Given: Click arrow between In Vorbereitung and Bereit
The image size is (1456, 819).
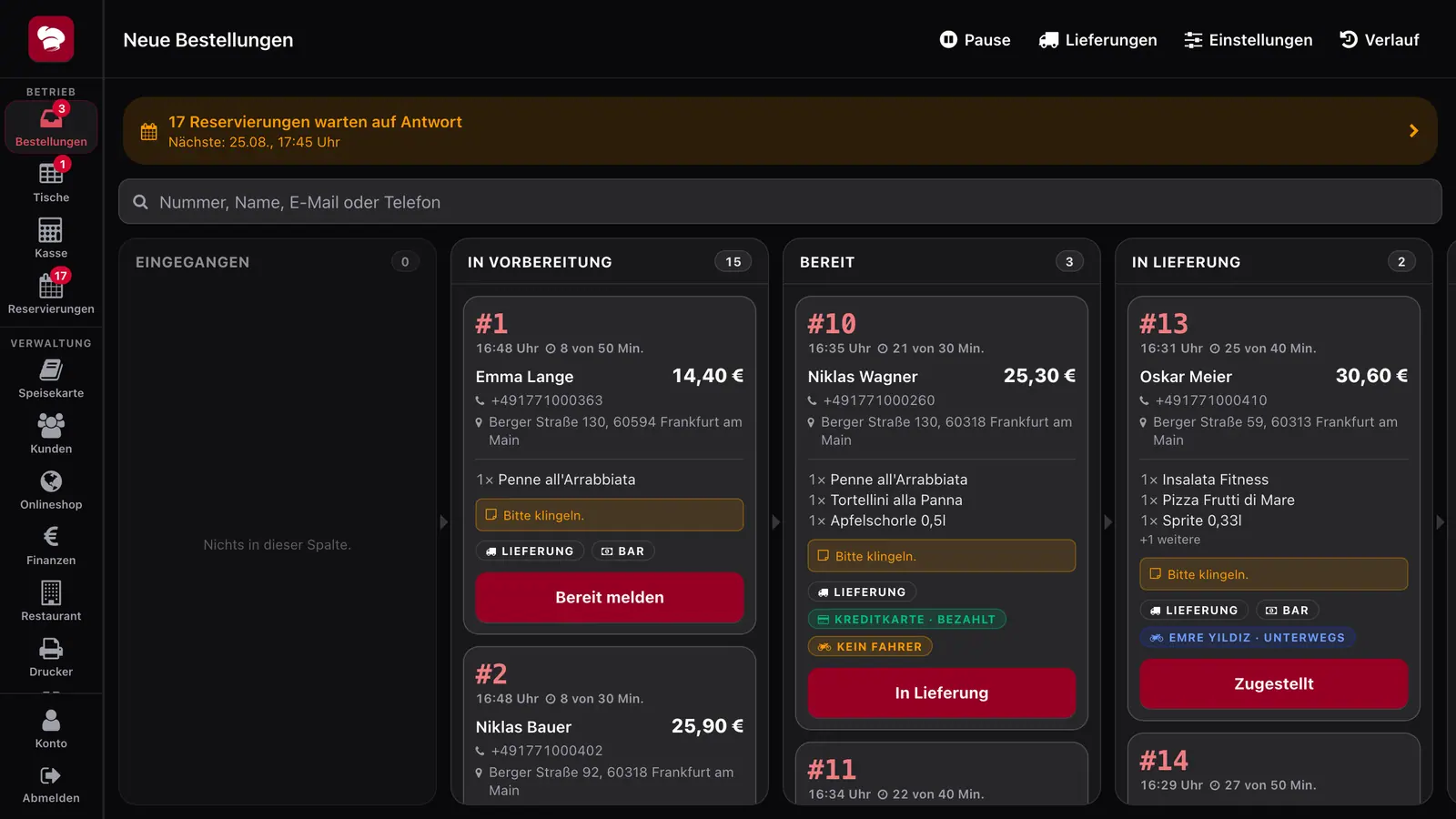Looking at the screenshot, I should [776, 522].
